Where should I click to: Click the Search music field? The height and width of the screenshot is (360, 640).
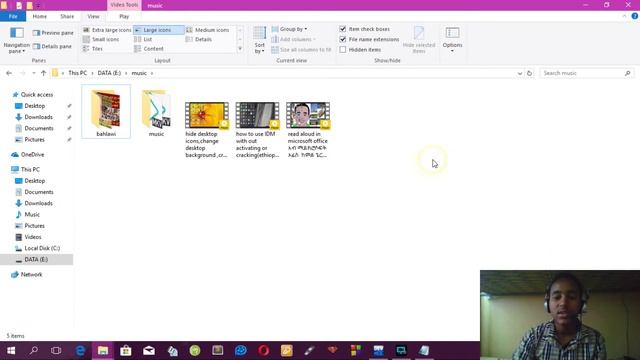pos(586,73)
